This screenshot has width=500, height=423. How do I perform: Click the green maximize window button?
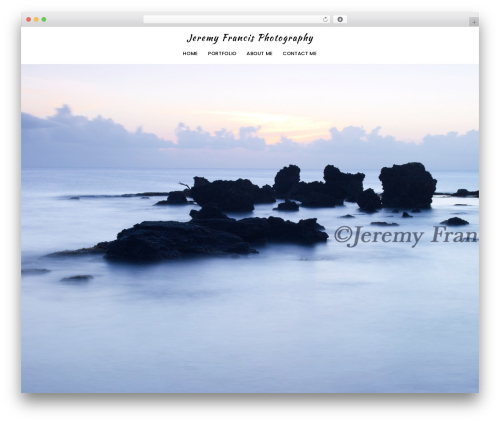44,20
